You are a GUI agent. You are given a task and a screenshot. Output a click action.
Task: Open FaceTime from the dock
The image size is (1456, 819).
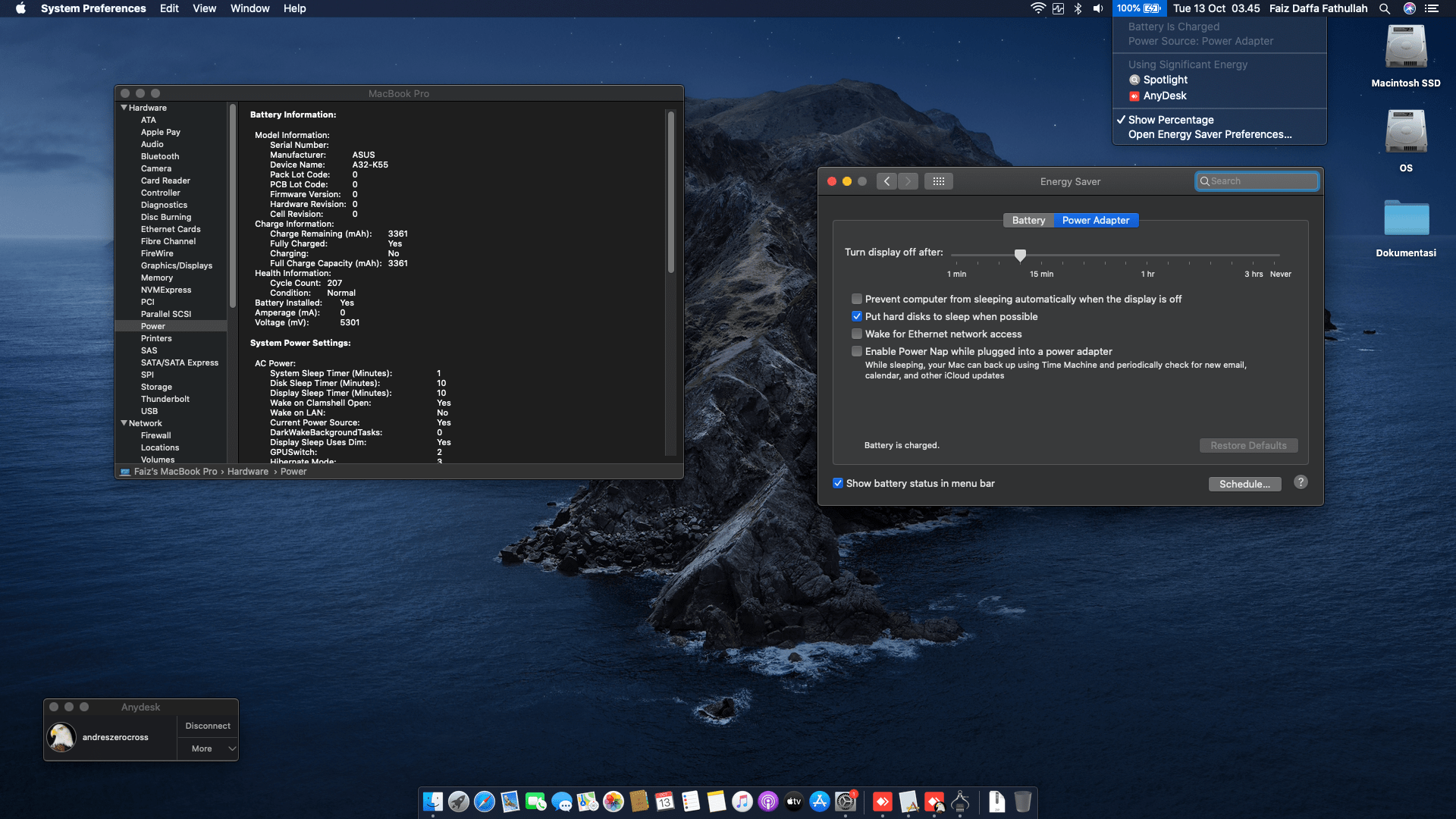536,802
